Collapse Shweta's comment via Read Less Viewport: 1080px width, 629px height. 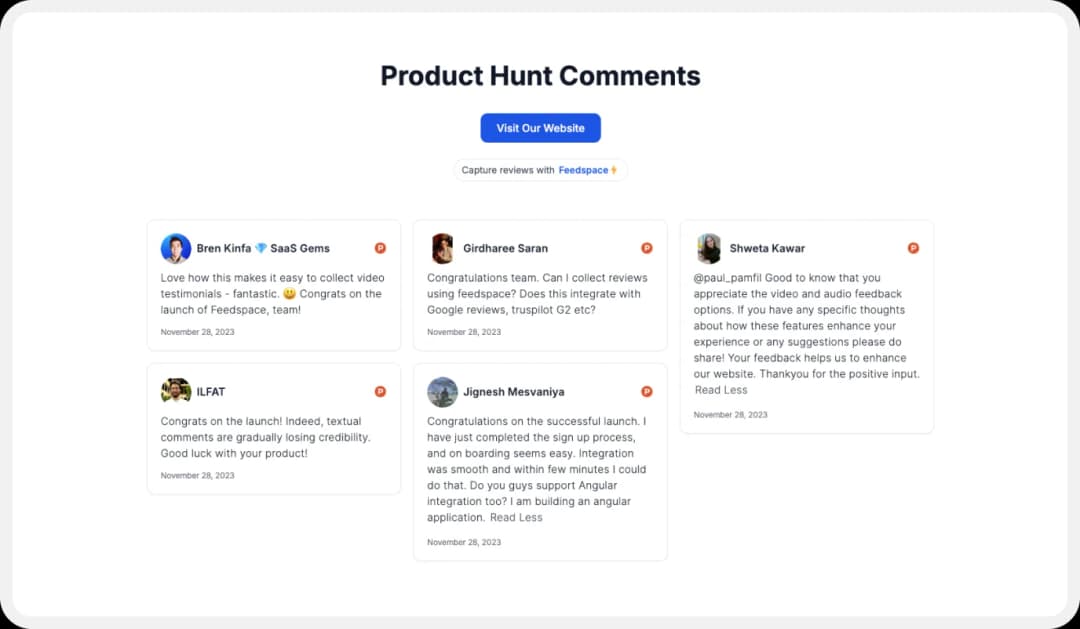721,390
